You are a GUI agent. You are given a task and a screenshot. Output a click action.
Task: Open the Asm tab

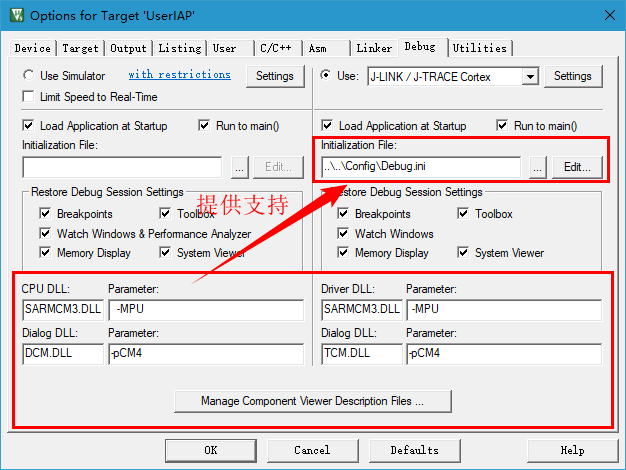tap(326, 48)
